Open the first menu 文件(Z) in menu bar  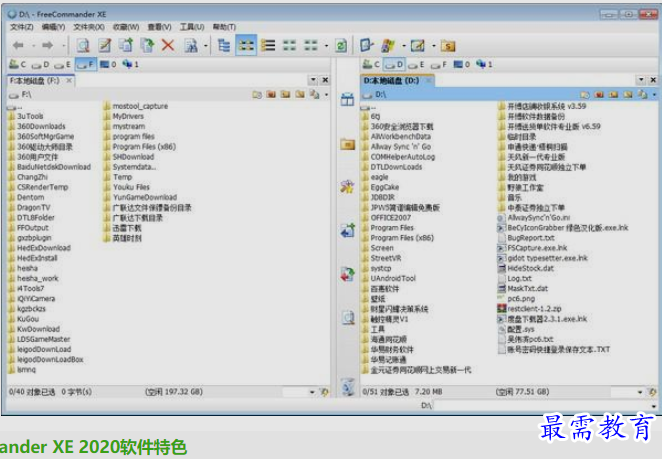click(22, 27)
